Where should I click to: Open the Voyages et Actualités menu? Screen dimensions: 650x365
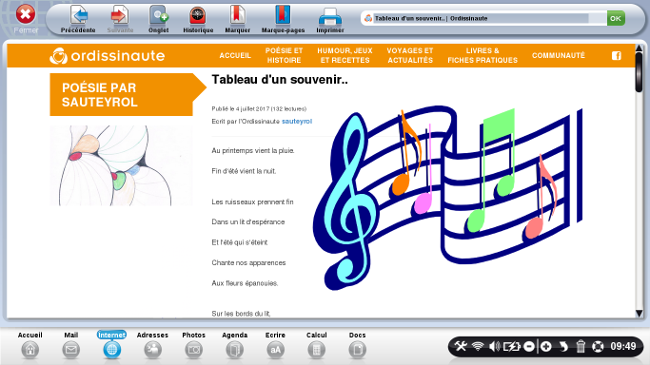click(x=410, y=55)
